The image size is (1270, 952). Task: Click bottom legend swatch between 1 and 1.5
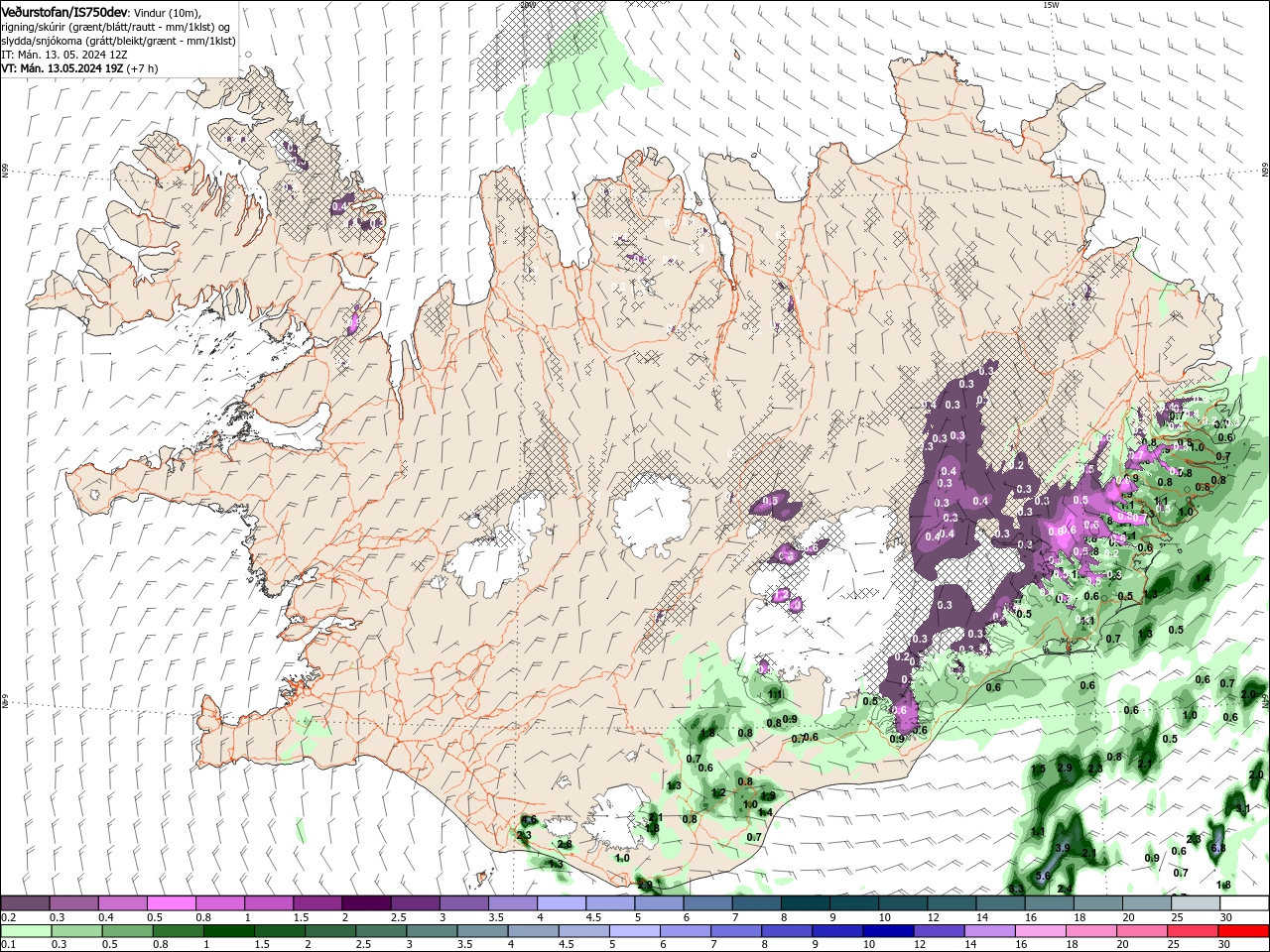(229, 931)
